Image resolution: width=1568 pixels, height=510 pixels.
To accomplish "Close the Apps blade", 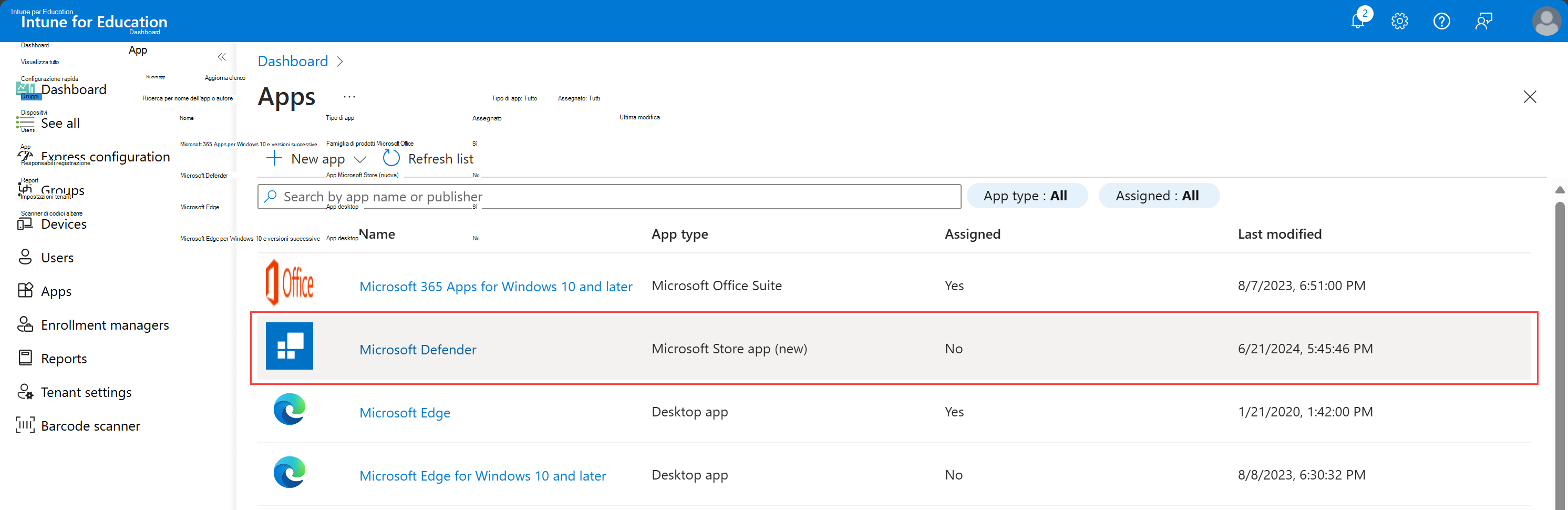I will click(1530, 97).
